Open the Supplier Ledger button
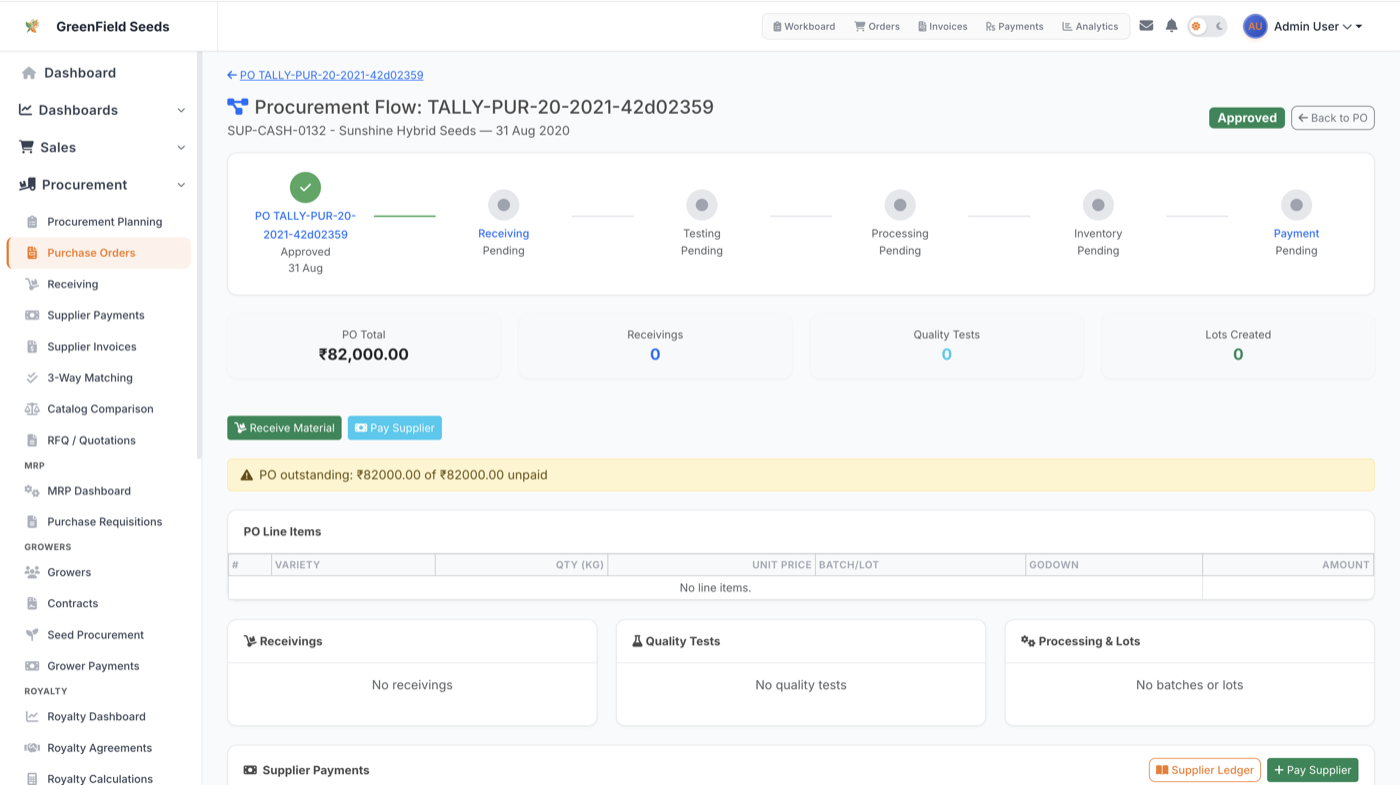This screenshot has height=785, width=1400. (x=1204, y=770)
